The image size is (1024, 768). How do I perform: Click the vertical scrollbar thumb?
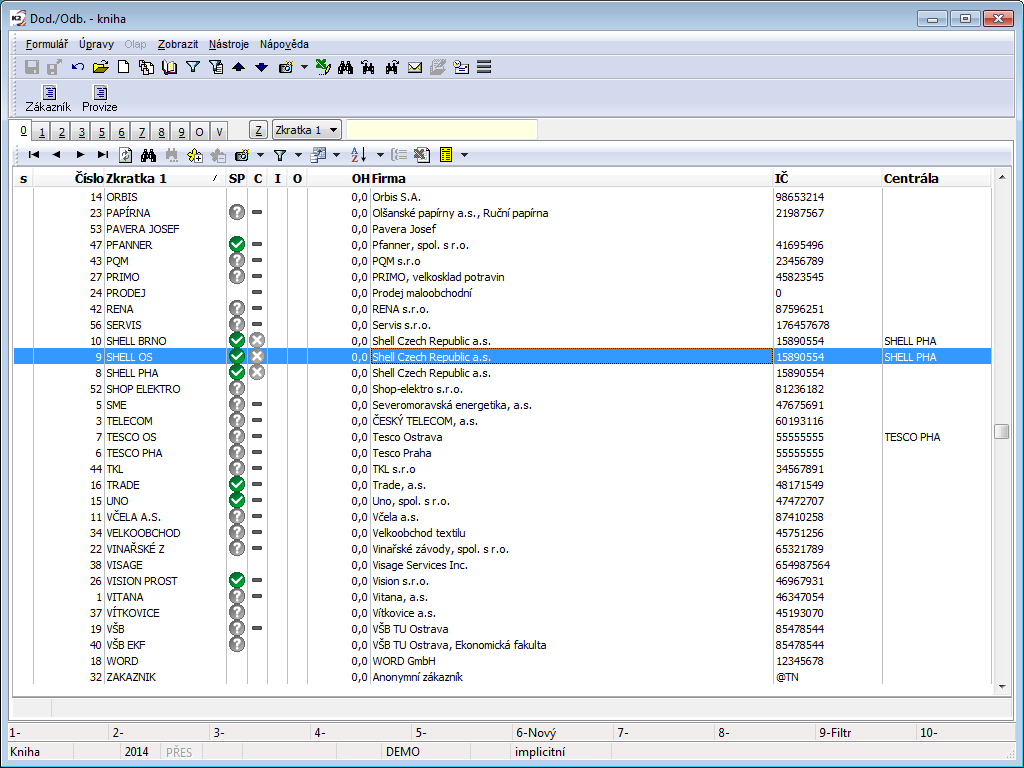click(x=1001, y=431)
